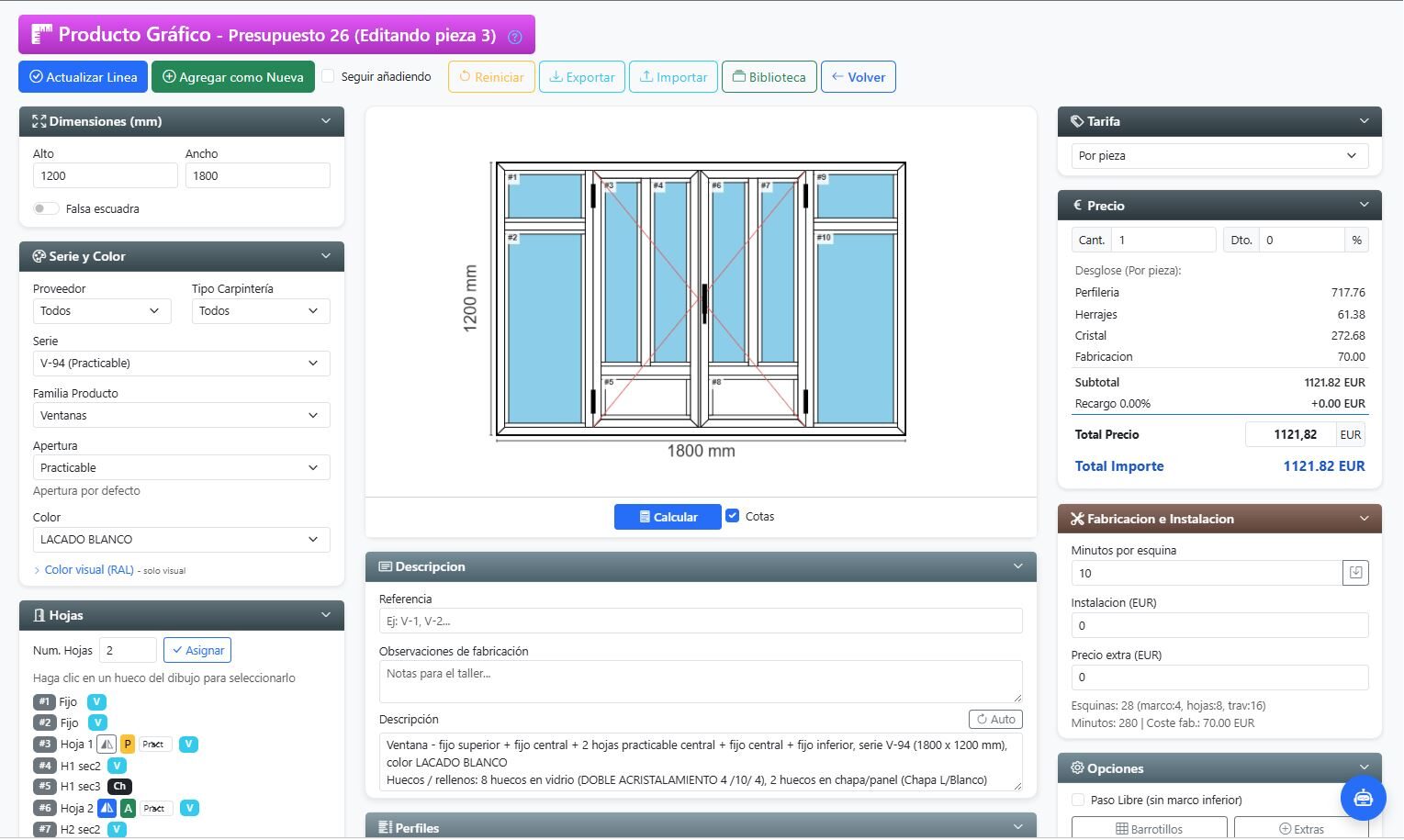Click the V glass badge on row #1 Fijo
This screenshot has height=840, width=1404.
click(x=96, y=702)
